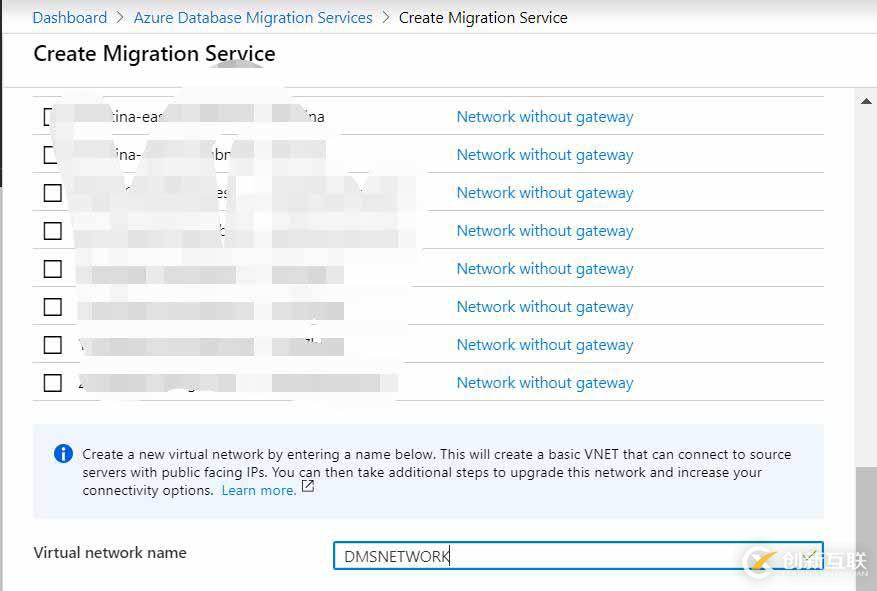
Task: Open second row's Network without gateway link
Action: [x=545, y=155]
